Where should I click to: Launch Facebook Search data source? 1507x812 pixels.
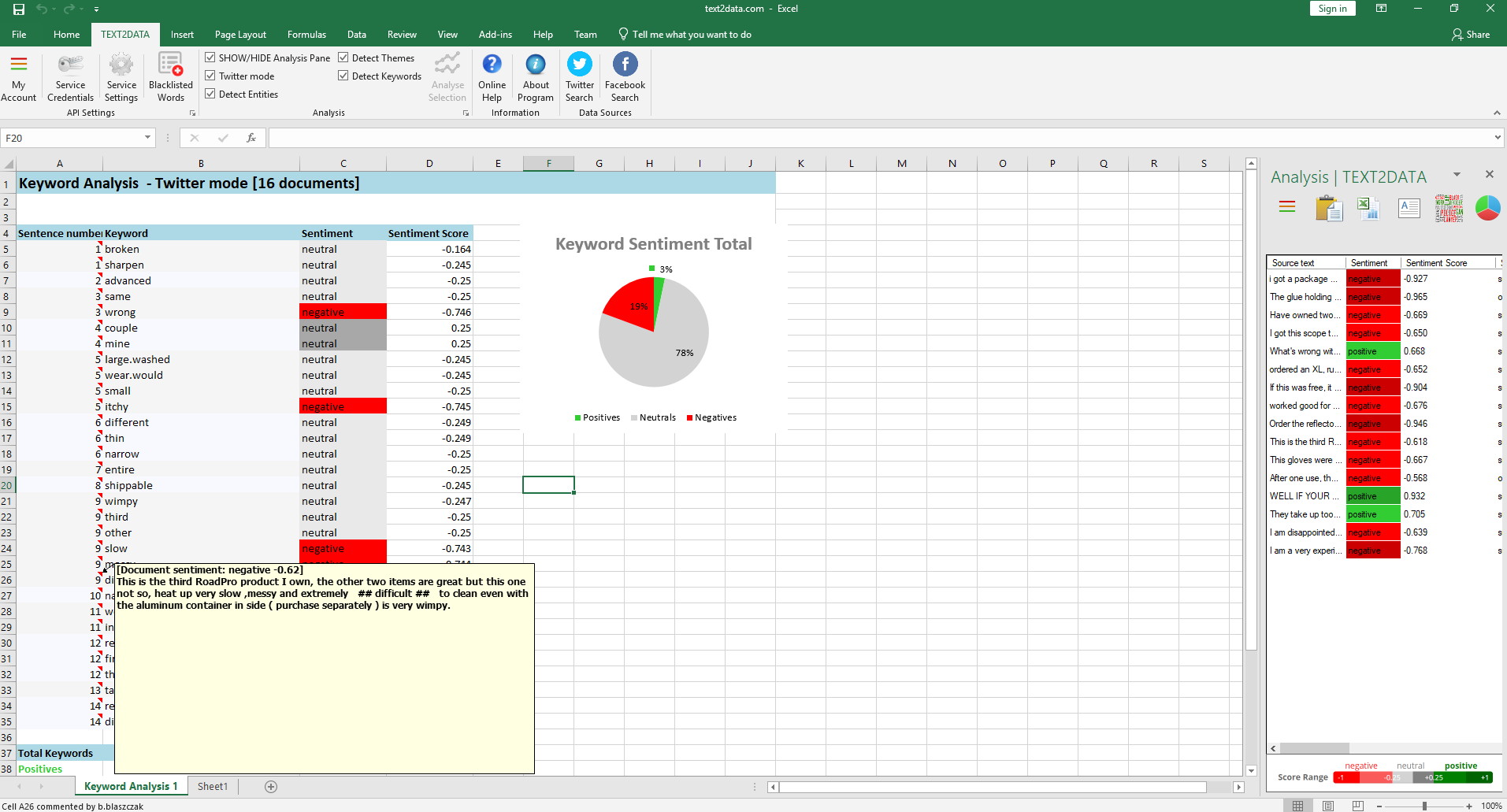[x=625, y=77]
